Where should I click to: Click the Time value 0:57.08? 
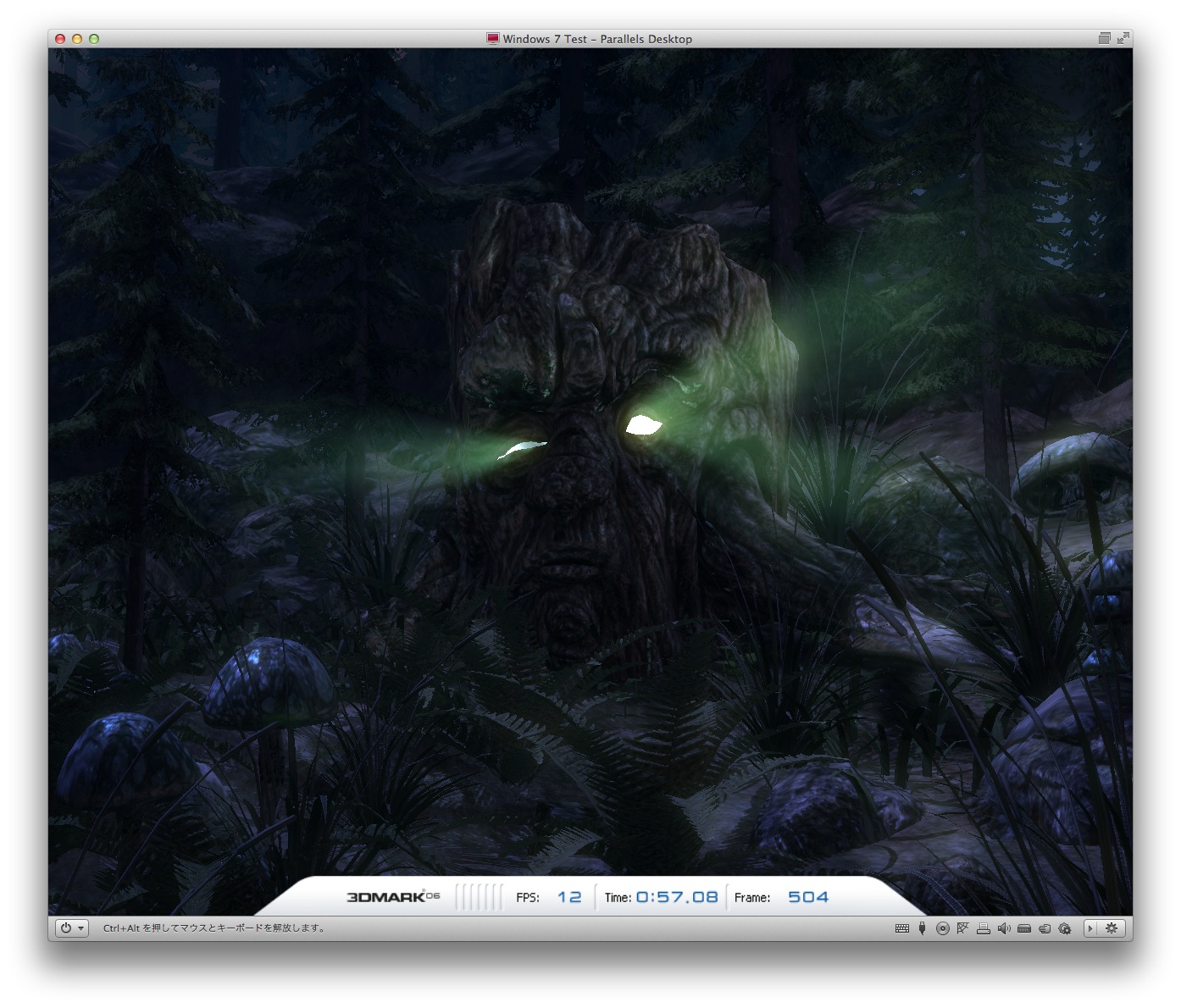677,897
